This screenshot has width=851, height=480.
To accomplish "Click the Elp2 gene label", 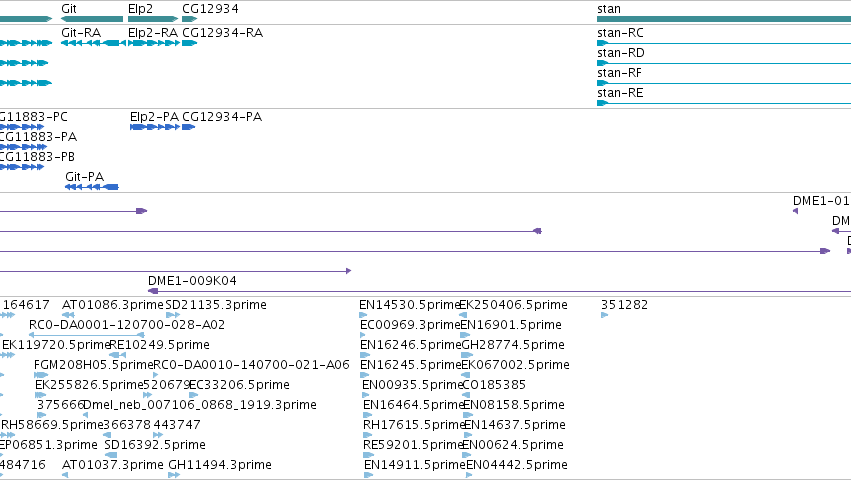I will click(141, 9).
